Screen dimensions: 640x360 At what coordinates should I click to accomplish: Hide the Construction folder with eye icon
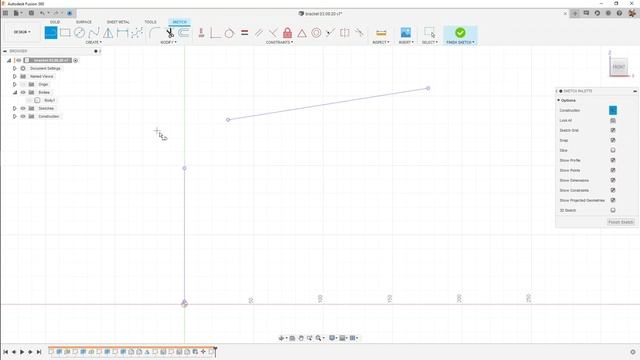pyautogui.click(x=23, y=116)
